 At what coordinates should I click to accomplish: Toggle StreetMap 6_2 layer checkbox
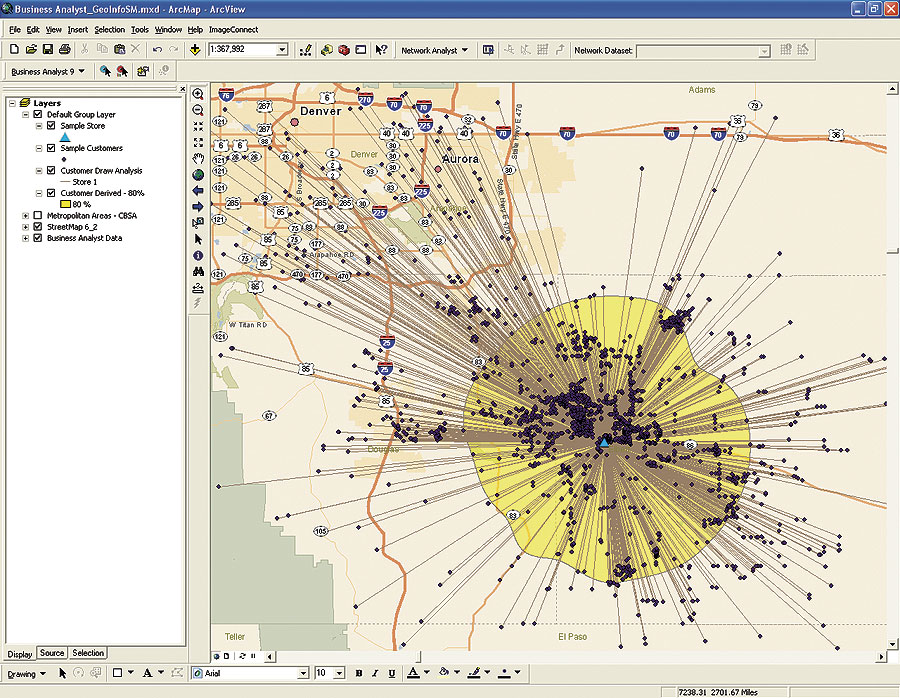coord(38,227)
